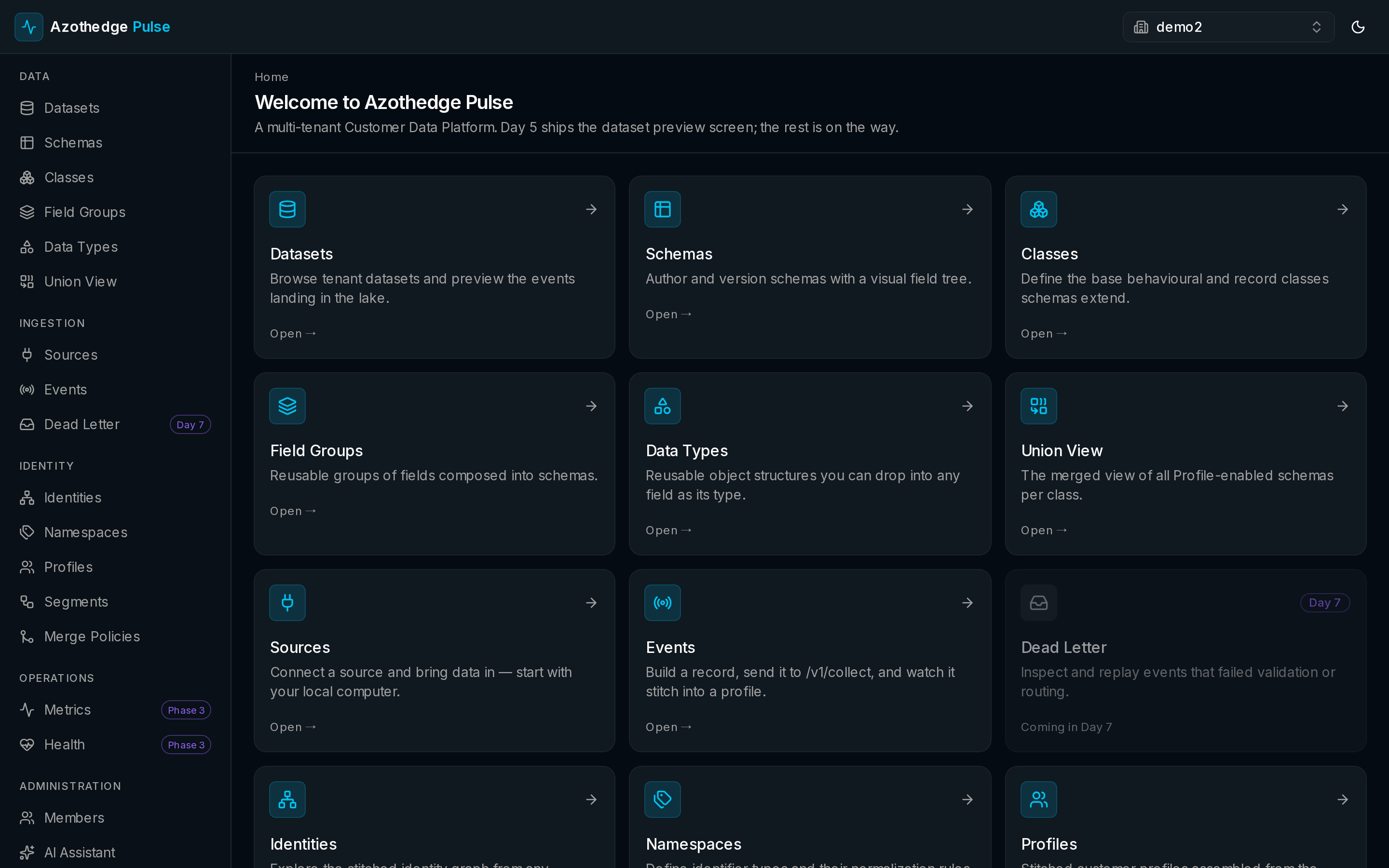Select Classes in the sidebar
Viewport: 1389px width, 868px height.
coord(115,177)
